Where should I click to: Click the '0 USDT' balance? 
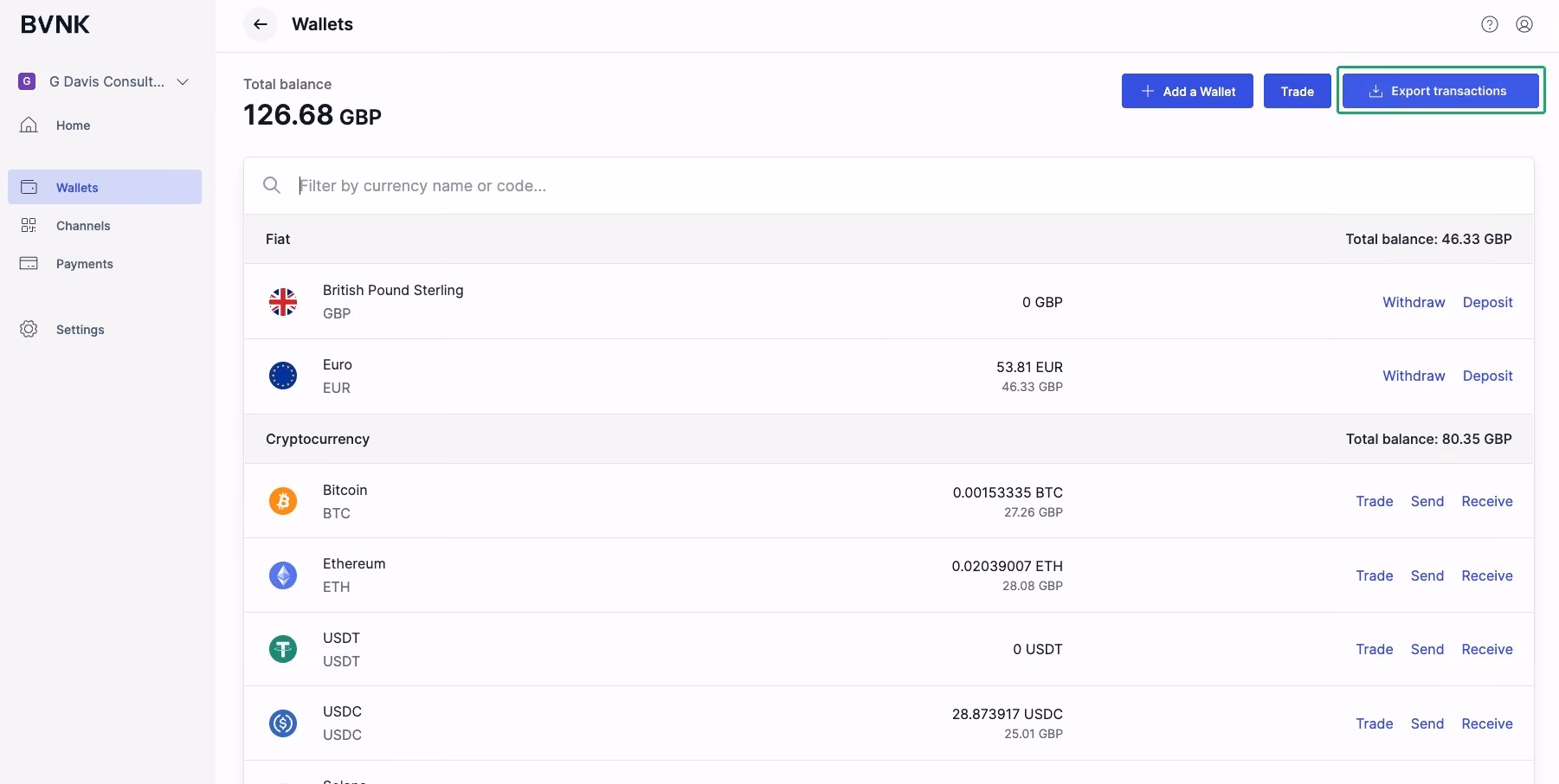pos(1038,649)
